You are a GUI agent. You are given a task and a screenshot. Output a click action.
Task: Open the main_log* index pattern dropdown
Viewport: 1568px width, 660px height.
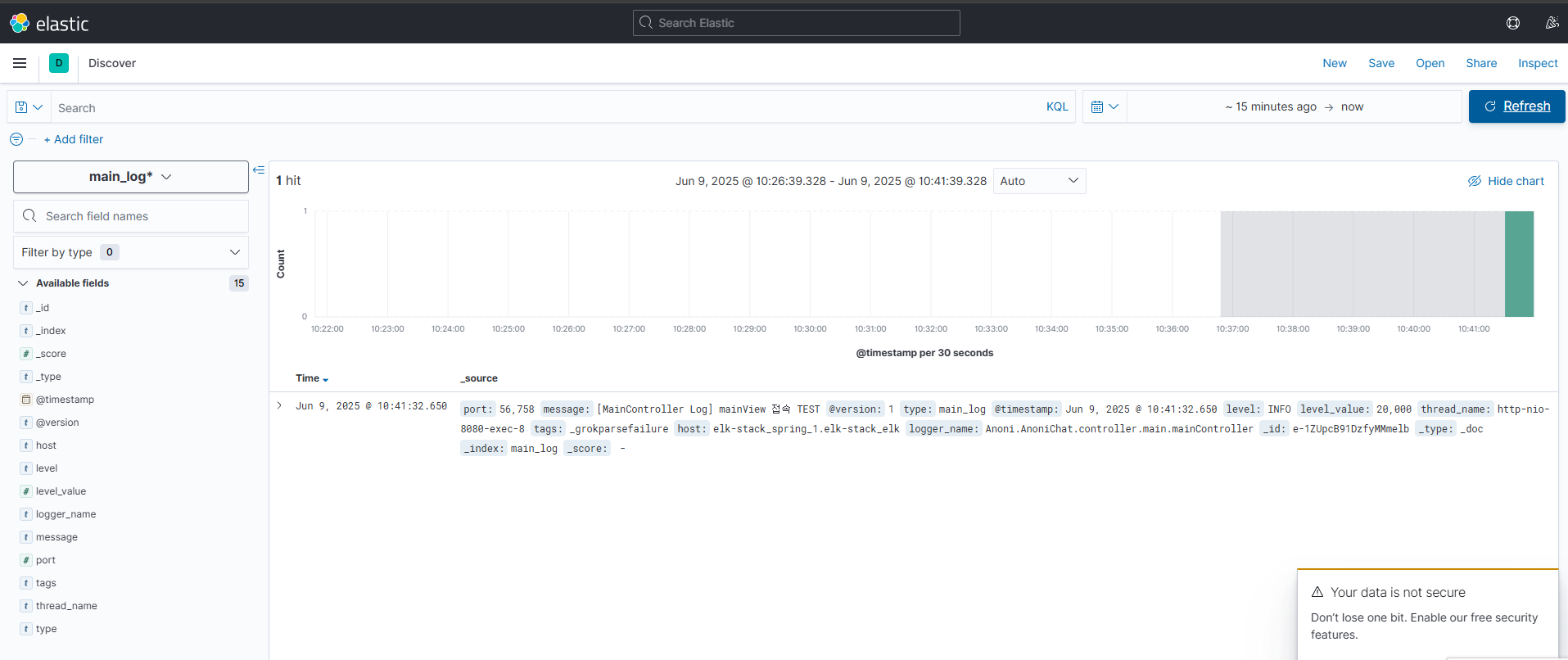pos(131,177)
